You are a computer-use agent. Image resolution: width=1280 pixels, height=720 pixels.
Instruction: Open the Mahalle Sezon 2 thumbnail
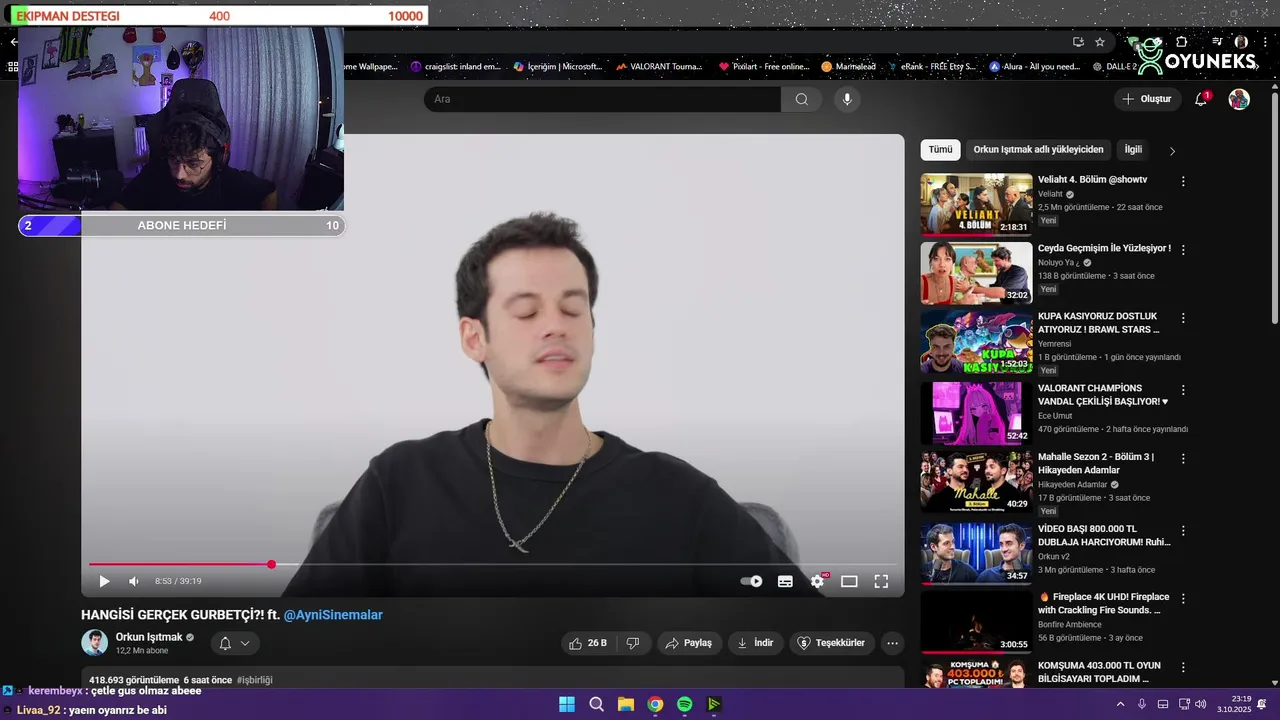coord(976,481)
